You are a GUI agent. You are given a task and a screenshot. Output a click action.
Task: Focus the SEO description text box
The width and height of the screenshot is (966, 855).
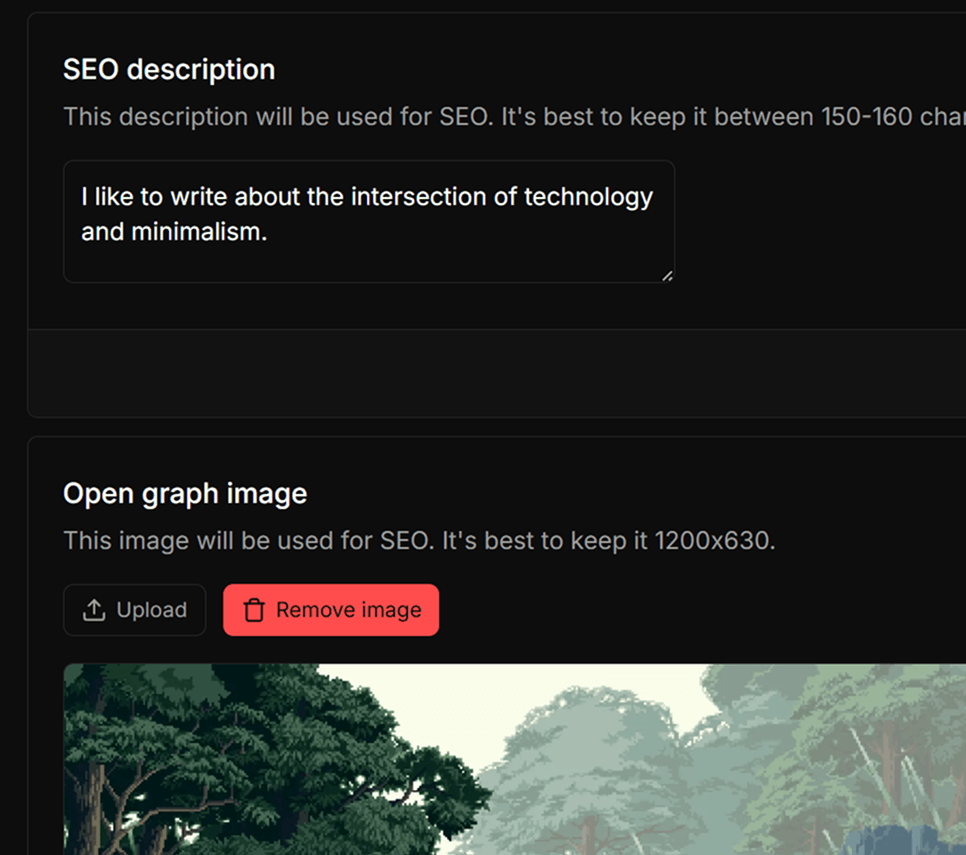pos(368,221)
